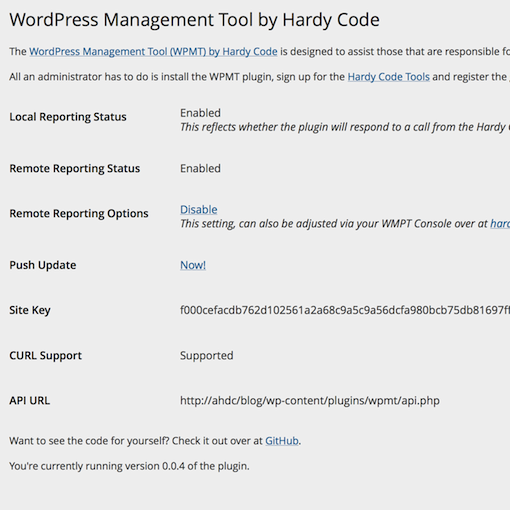The width and height of the screenshot is (510, 510).
Task: Select the Remote Reporting Options label
Action: click(x=79, y=214)
